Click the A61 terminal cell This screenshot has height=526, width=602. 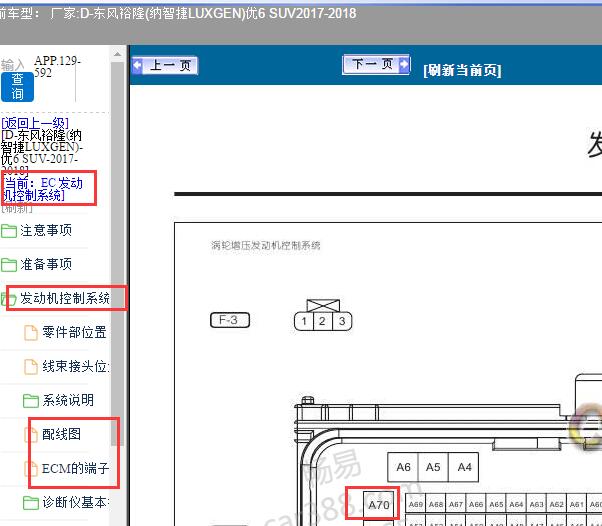[577, 504]
